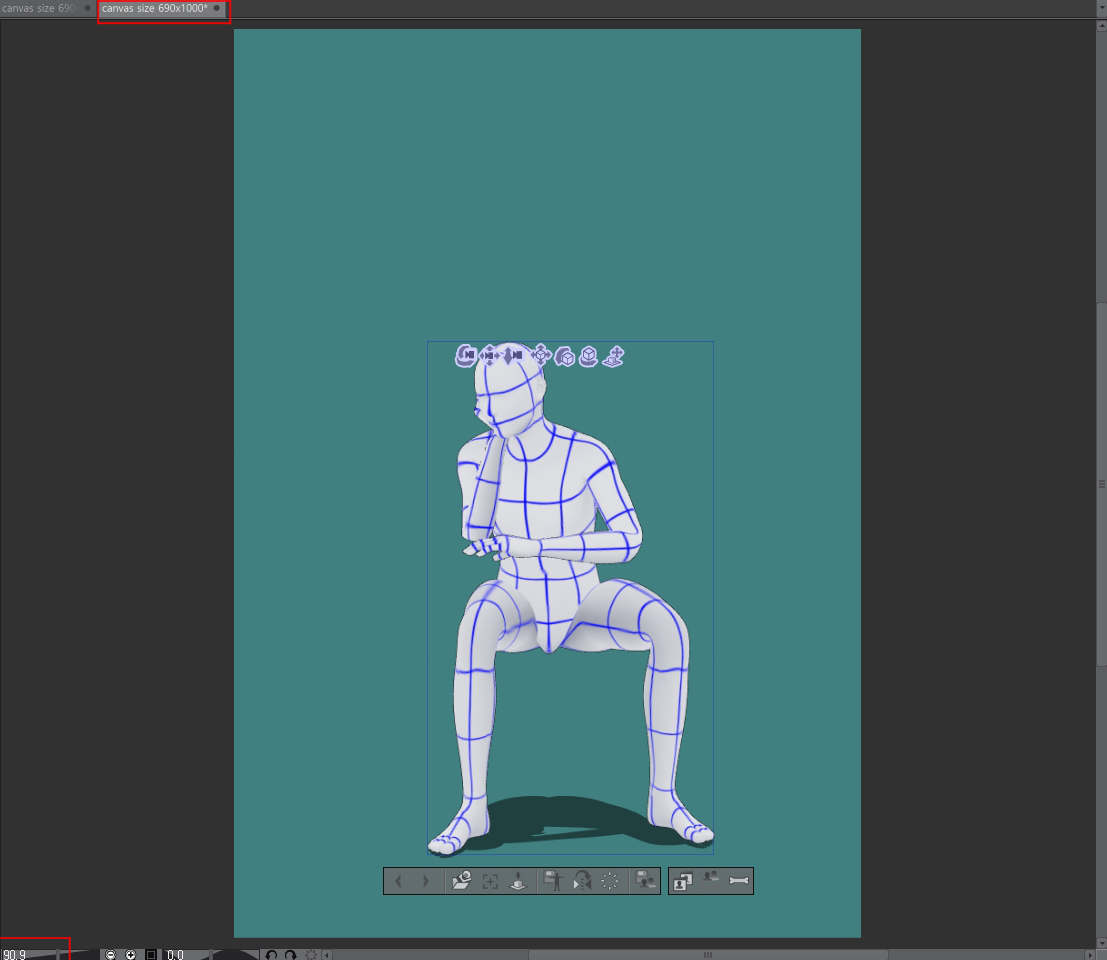Click the camera forward-backward manipulator icon
Screen dimensions: 1107x960
coord(512,356)
